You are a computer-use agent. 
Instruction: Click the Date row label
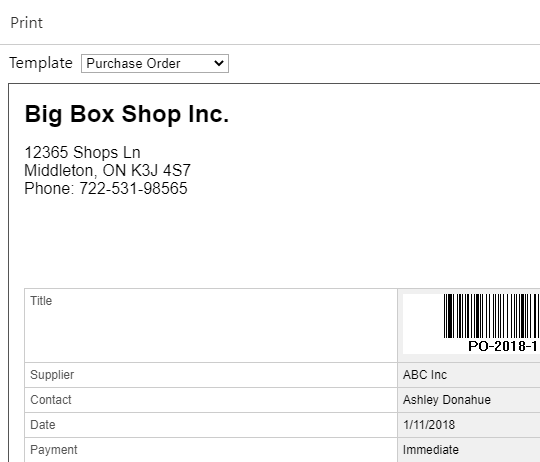pyautogui.click(x=43, y=424)
